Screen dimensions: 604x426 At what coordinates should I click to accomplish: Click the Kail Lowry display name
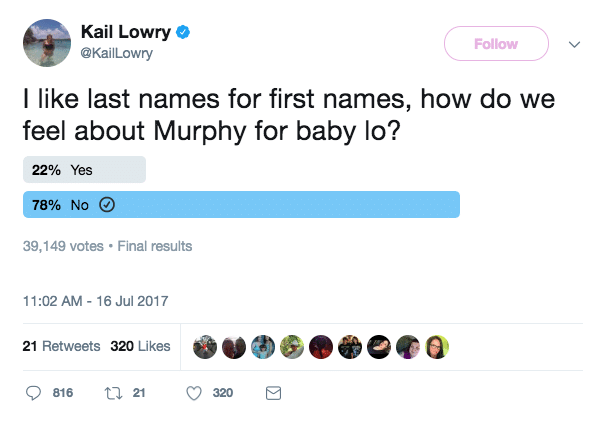click(126, 32)
